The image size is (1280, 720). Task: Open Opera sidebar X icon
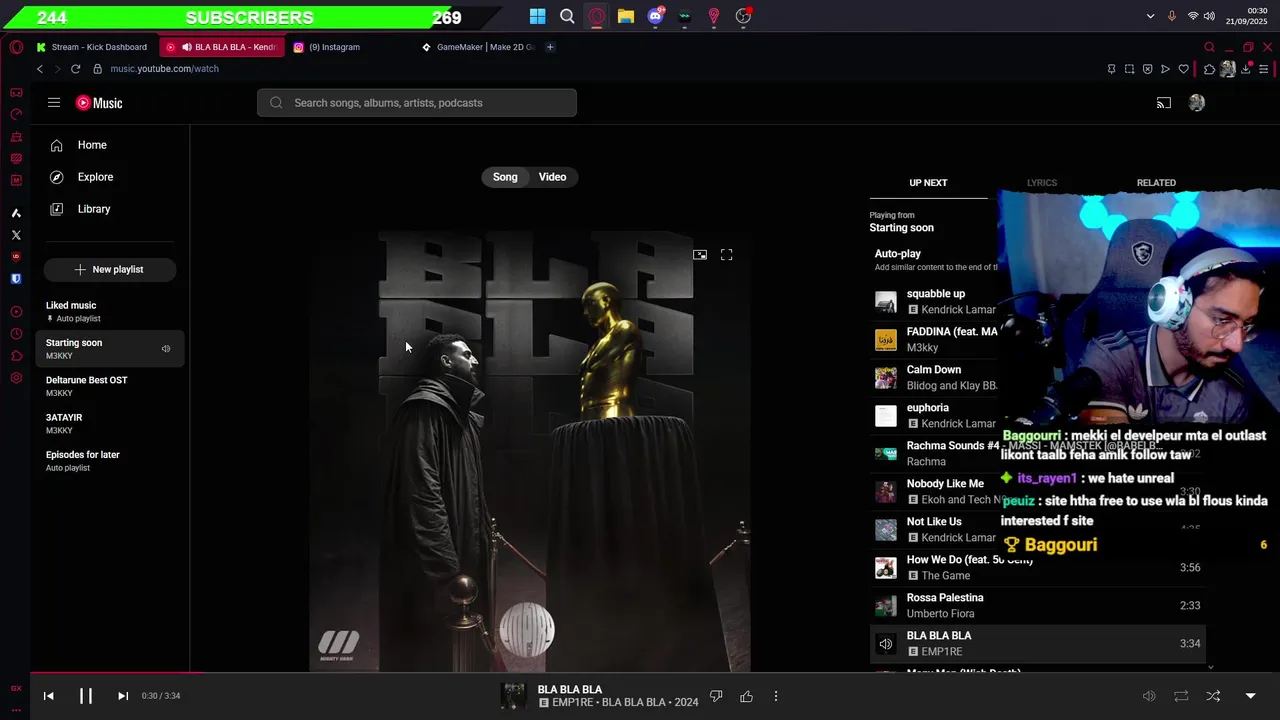[16, 235]
